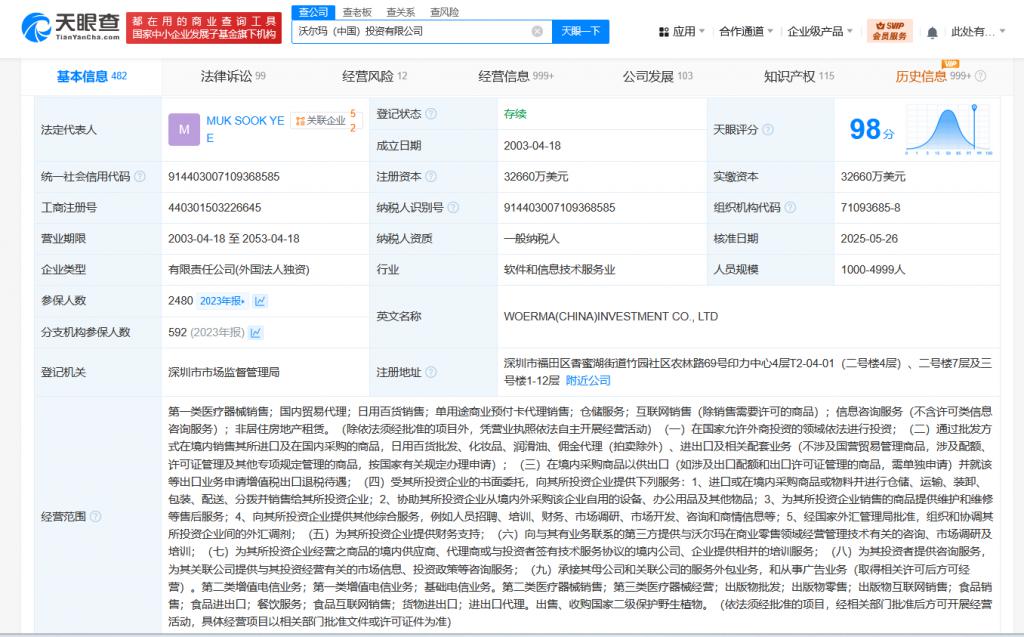Click help icon next to 注册资本
The image size is (1024, 637).
[431, 176]
